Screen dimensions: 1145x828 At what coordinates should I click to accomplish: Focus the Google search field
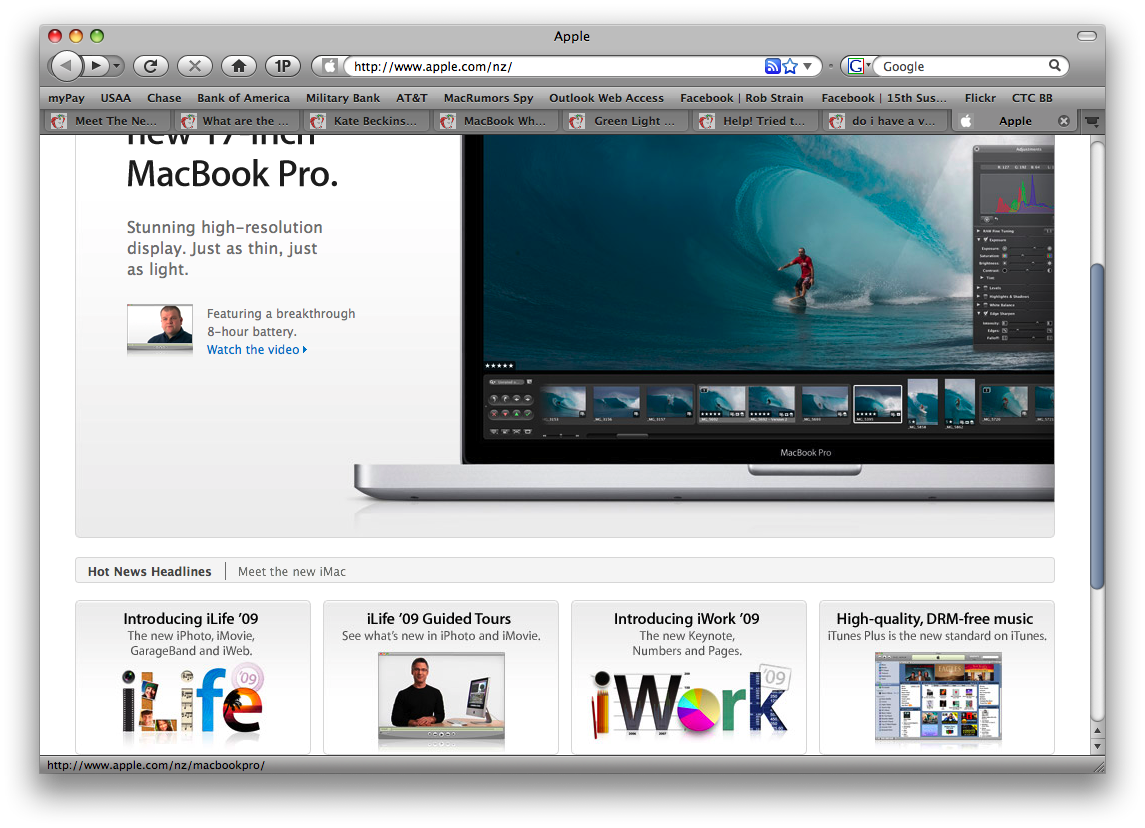962,66
